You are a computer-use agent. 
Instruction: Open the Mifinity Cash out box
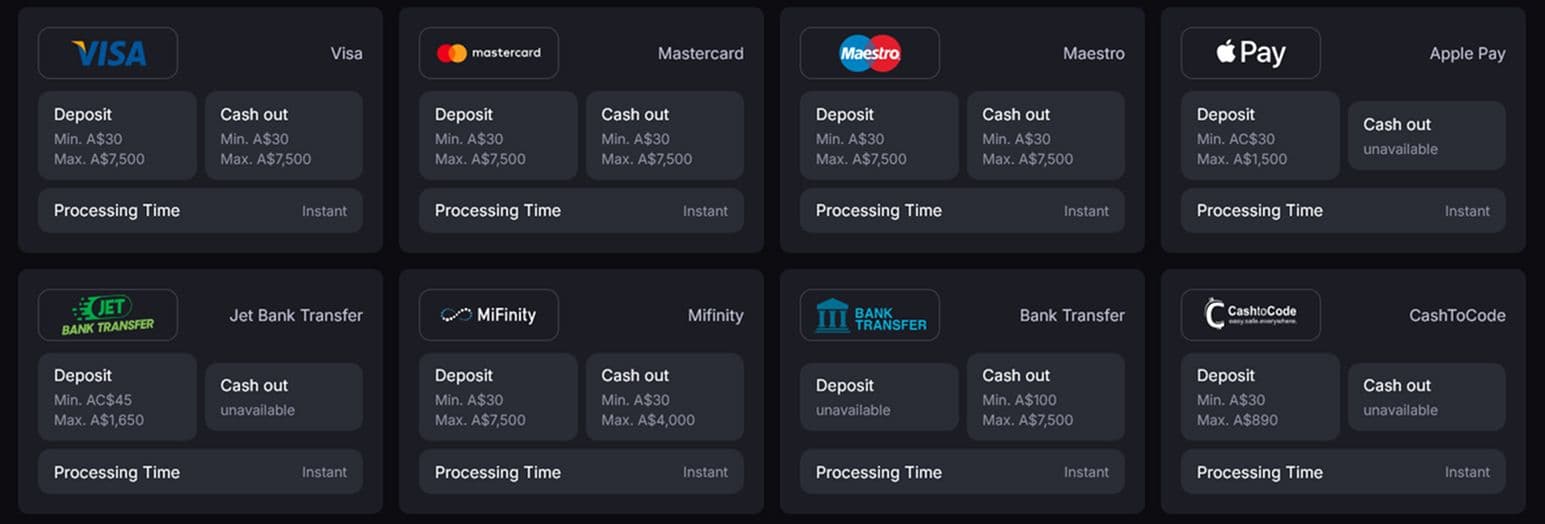[x=665, y=397]
